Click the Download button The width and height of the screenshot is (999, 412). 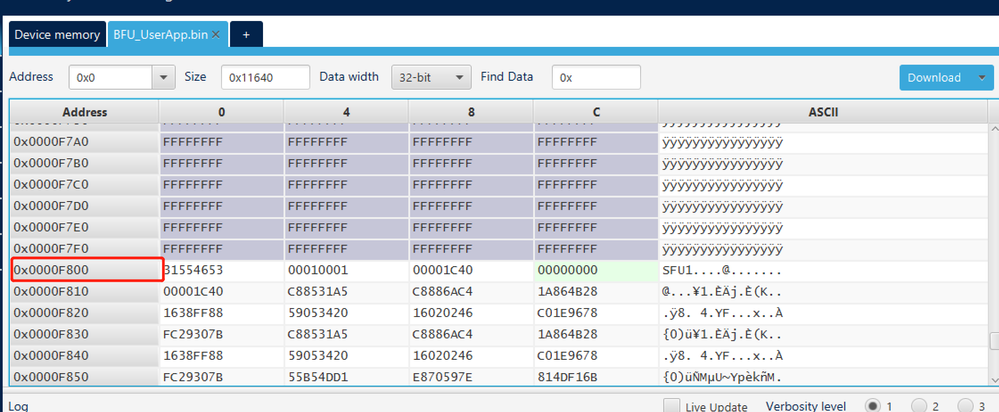[x=935, y=78]
